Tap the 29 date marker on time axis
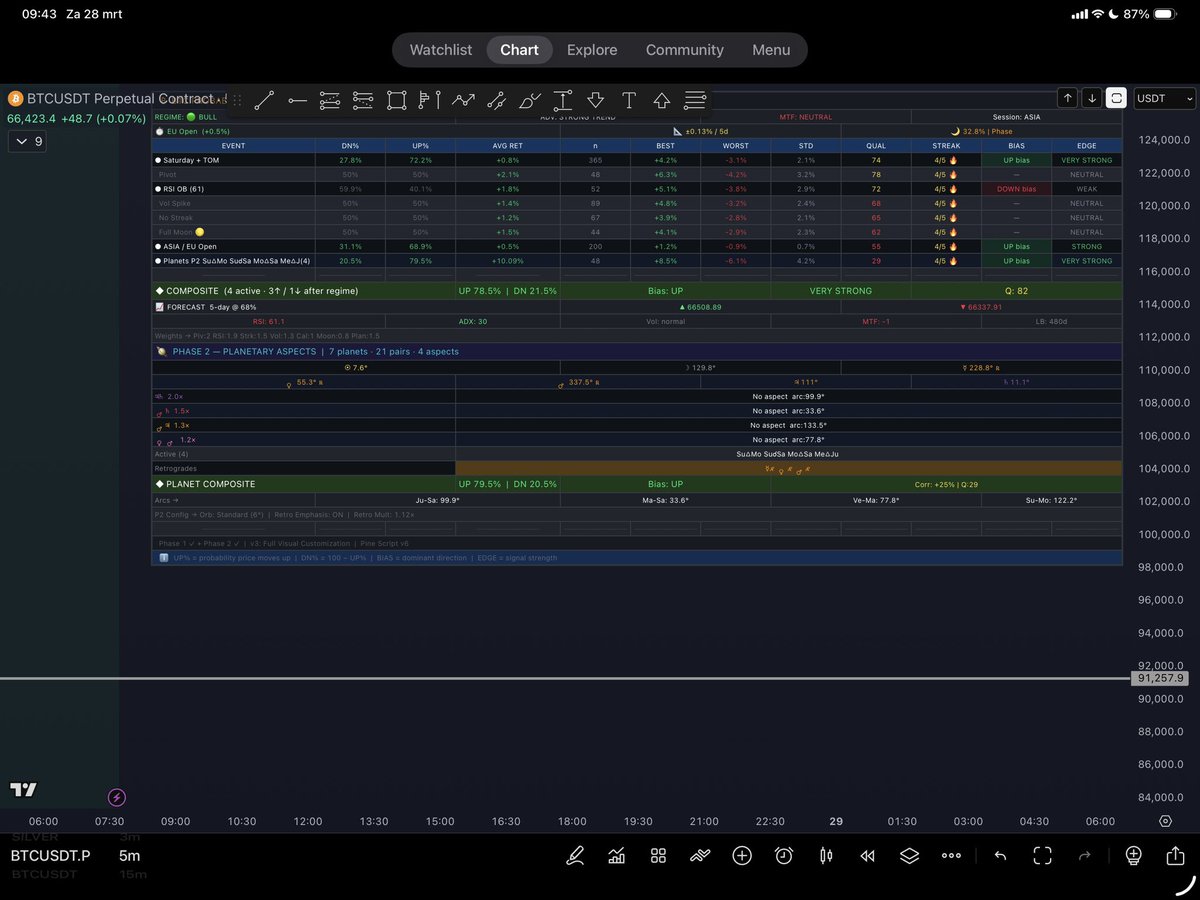This screenshot has width=1200, height=900. 836,821
